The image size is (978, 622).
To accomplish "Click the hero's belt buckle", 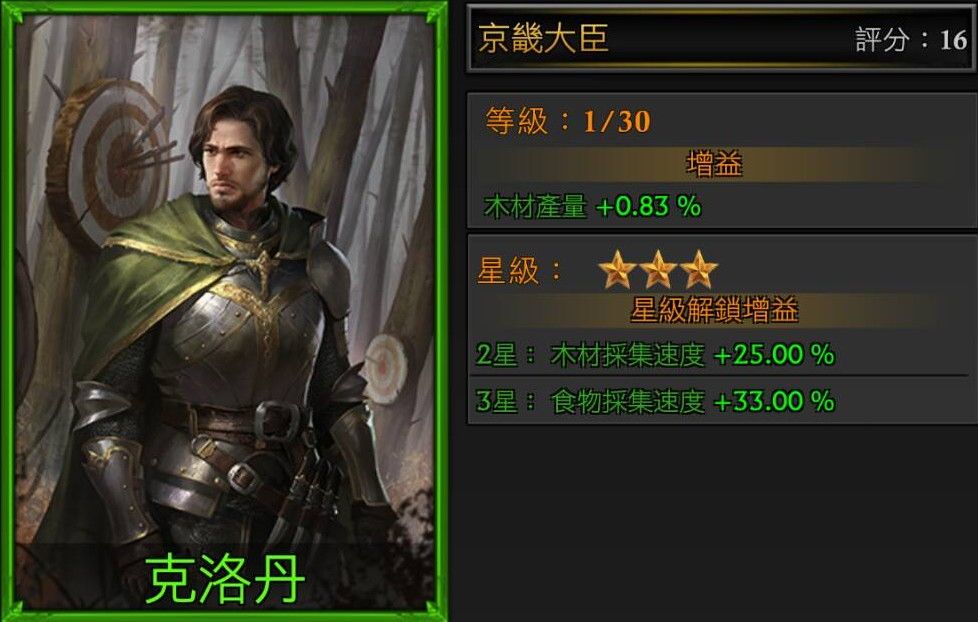I will (279, 421).
